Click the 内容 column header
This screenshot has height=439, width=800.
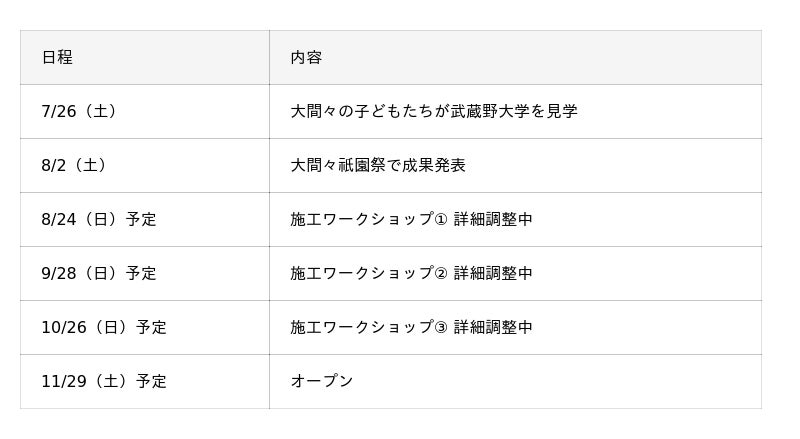pos(306,58)
